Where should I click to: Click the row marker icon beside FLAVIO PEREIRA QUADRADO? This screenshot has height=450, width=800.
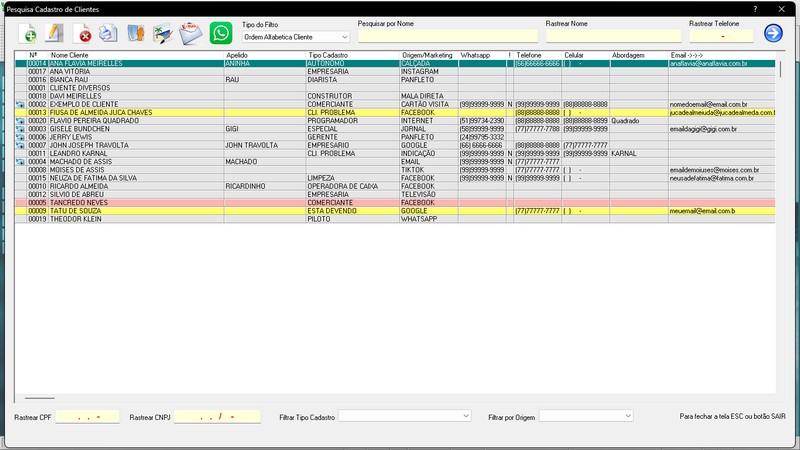20,121
